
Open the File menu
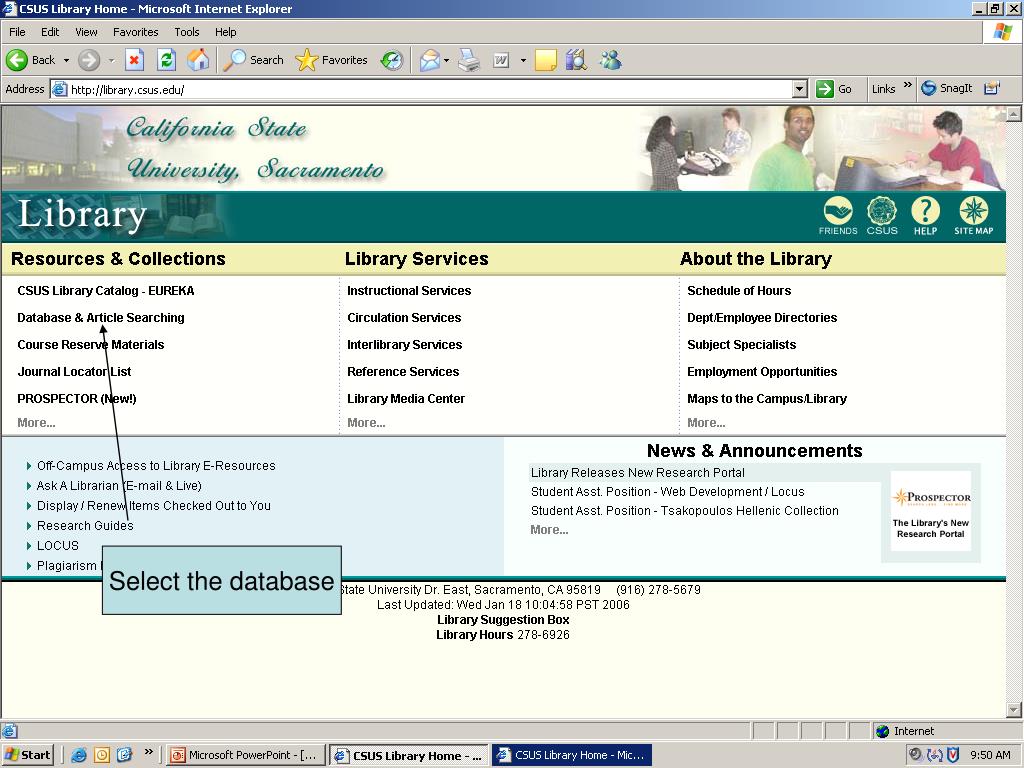point(17,32)
